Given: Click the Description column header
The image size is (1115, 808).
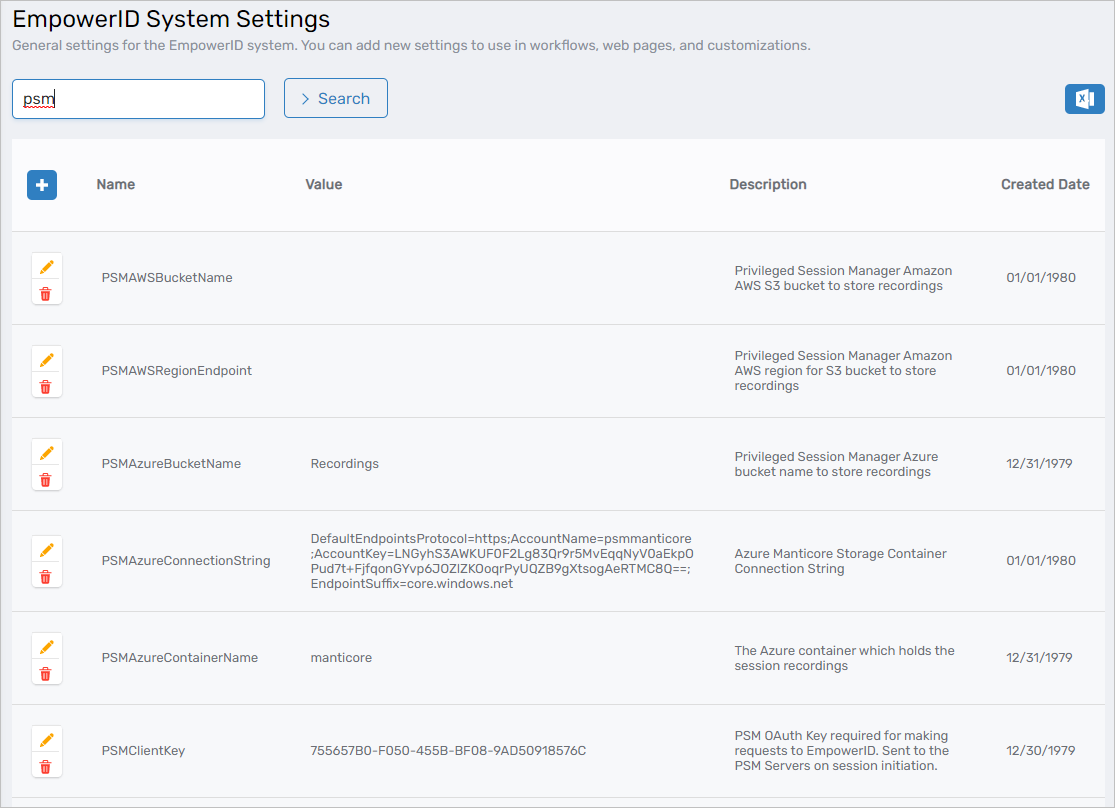Looking at the screenshot, I should point(768,184).
